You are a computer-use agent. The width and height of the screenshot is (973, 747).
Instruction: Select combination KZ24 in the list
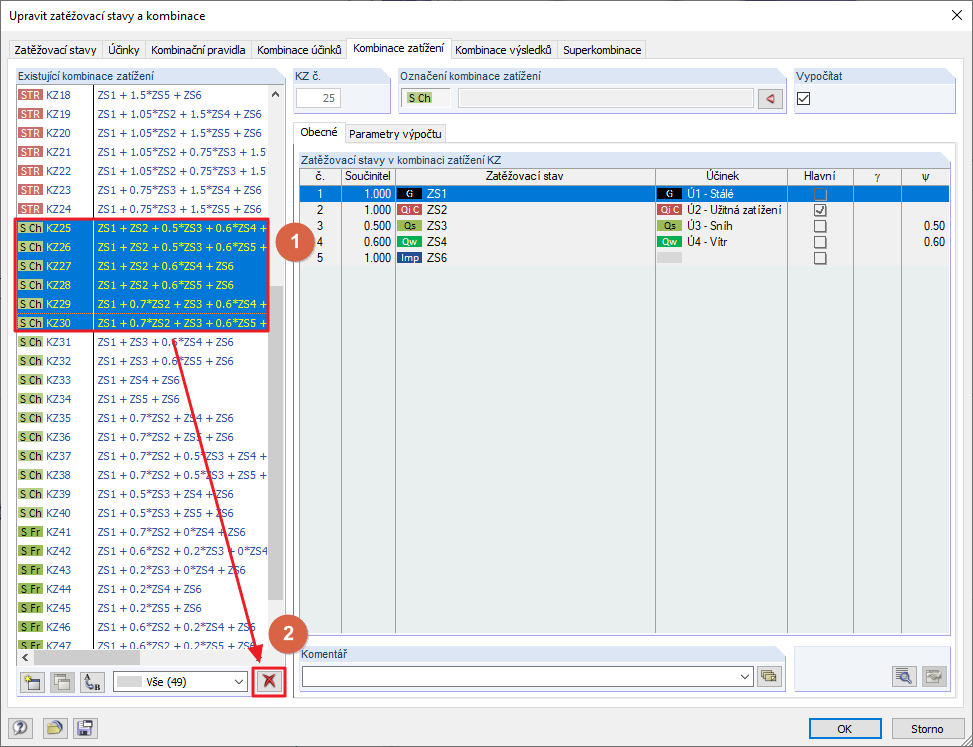(143, 209)
